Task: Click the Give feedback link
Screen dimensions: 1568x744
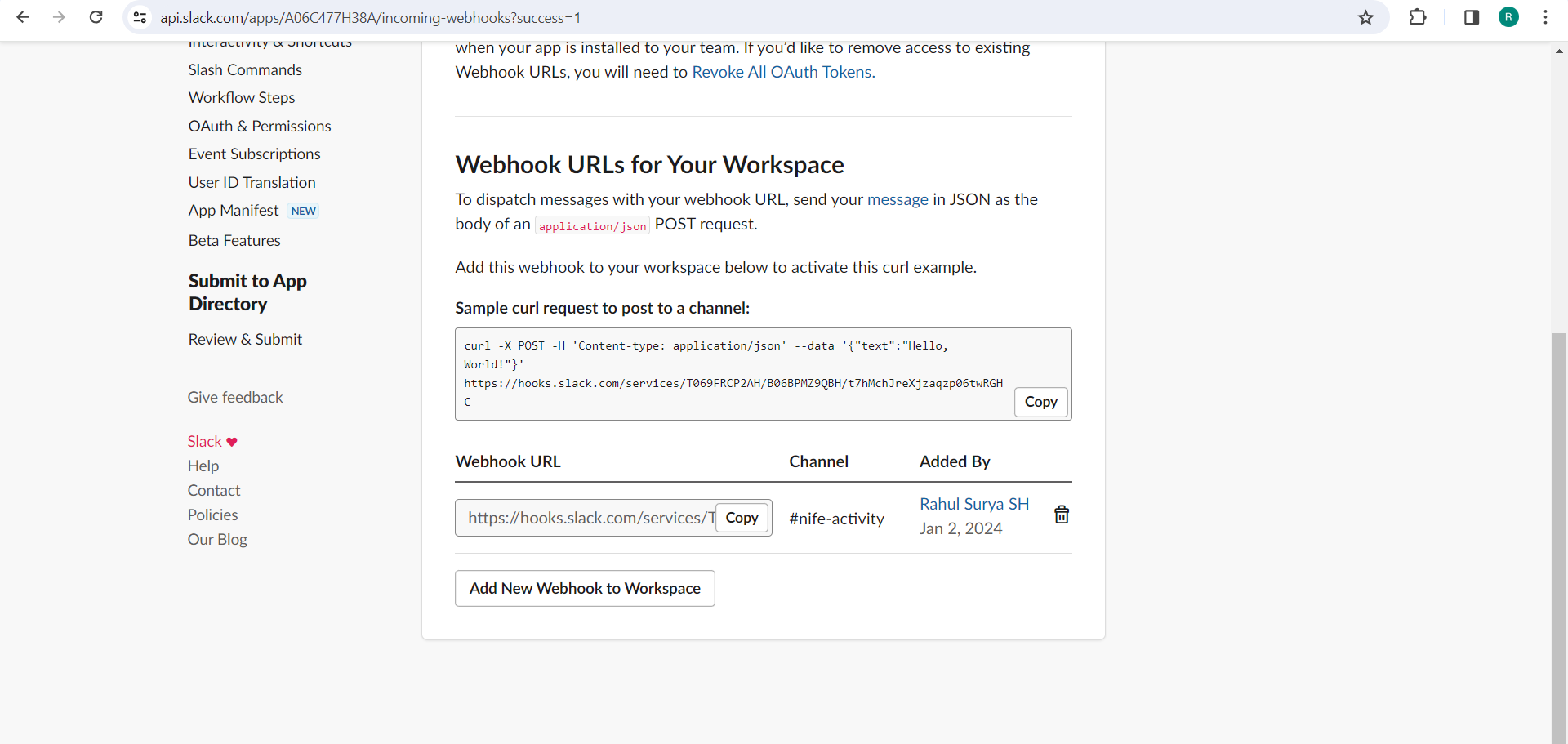Action: [234, 397]
